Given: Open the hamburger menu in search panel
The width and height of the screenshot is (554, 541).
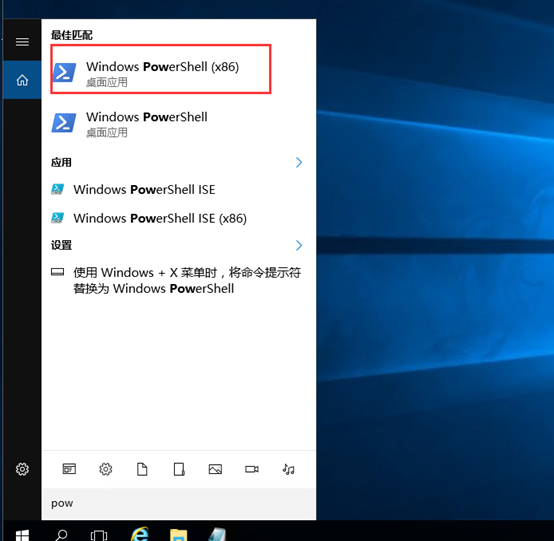Looking at the screenshot, I should point(22,42).
